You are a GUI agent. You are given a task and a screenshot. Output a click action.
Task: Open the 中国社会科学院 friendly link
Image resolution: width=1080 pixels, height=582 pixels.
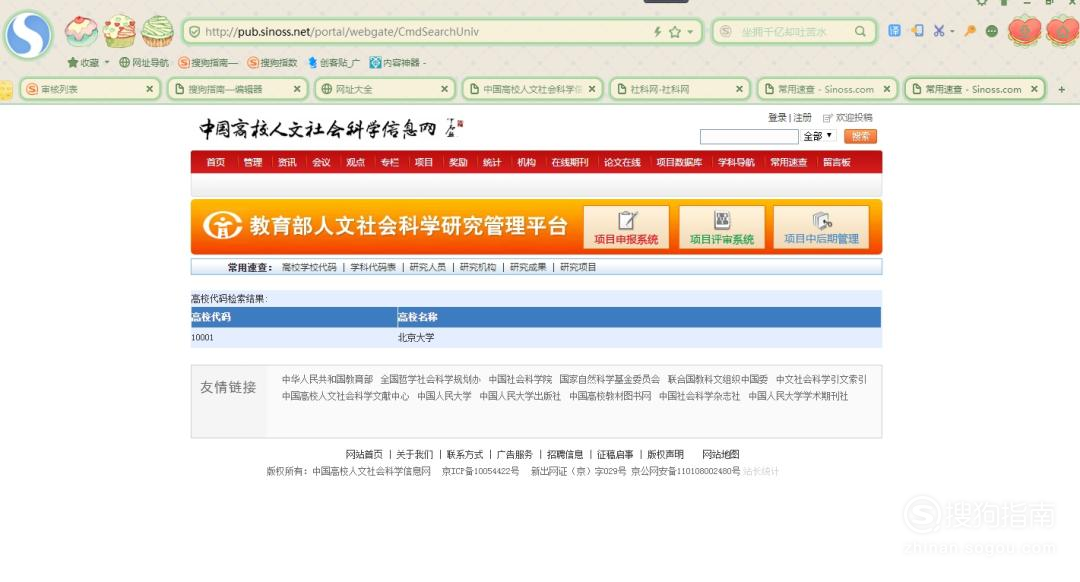coord(520,380)
